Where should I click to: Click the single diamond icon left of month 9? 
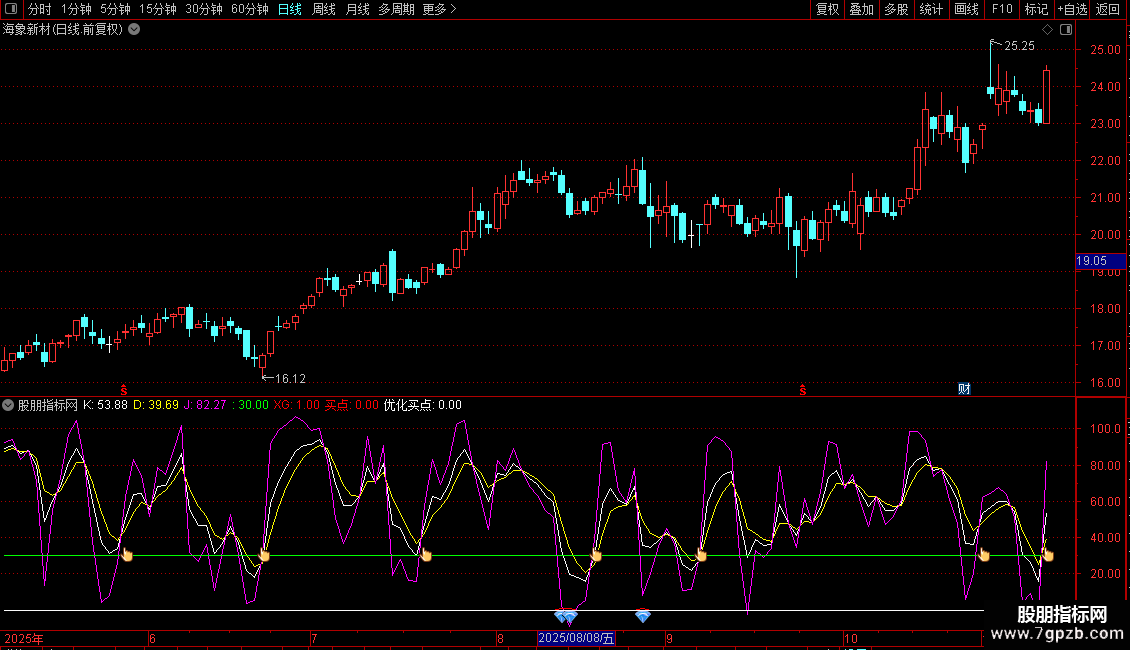pyautogui.click(x=643, y=616)
